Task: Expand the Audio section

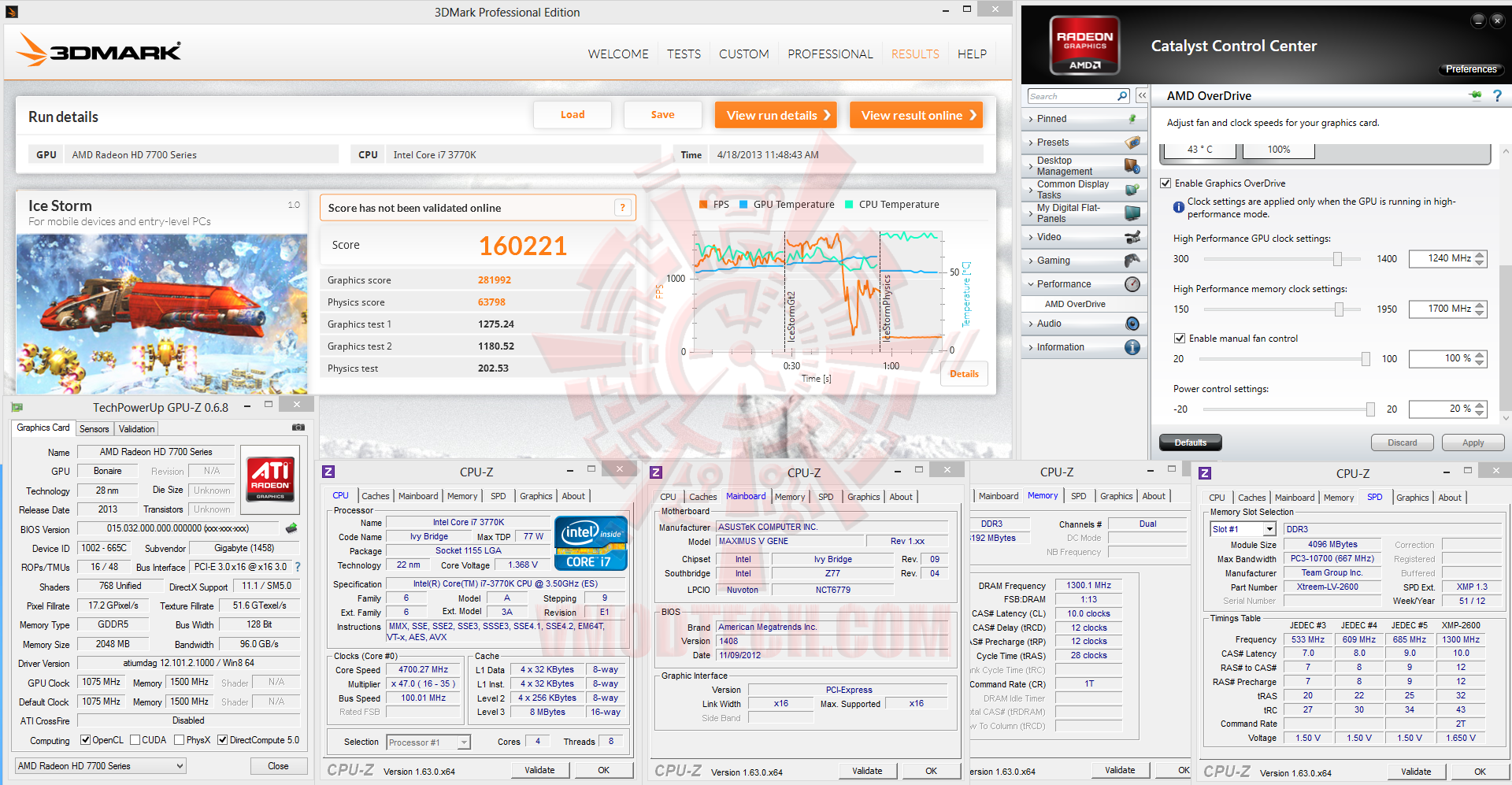Action: [x=1032, y=324]
